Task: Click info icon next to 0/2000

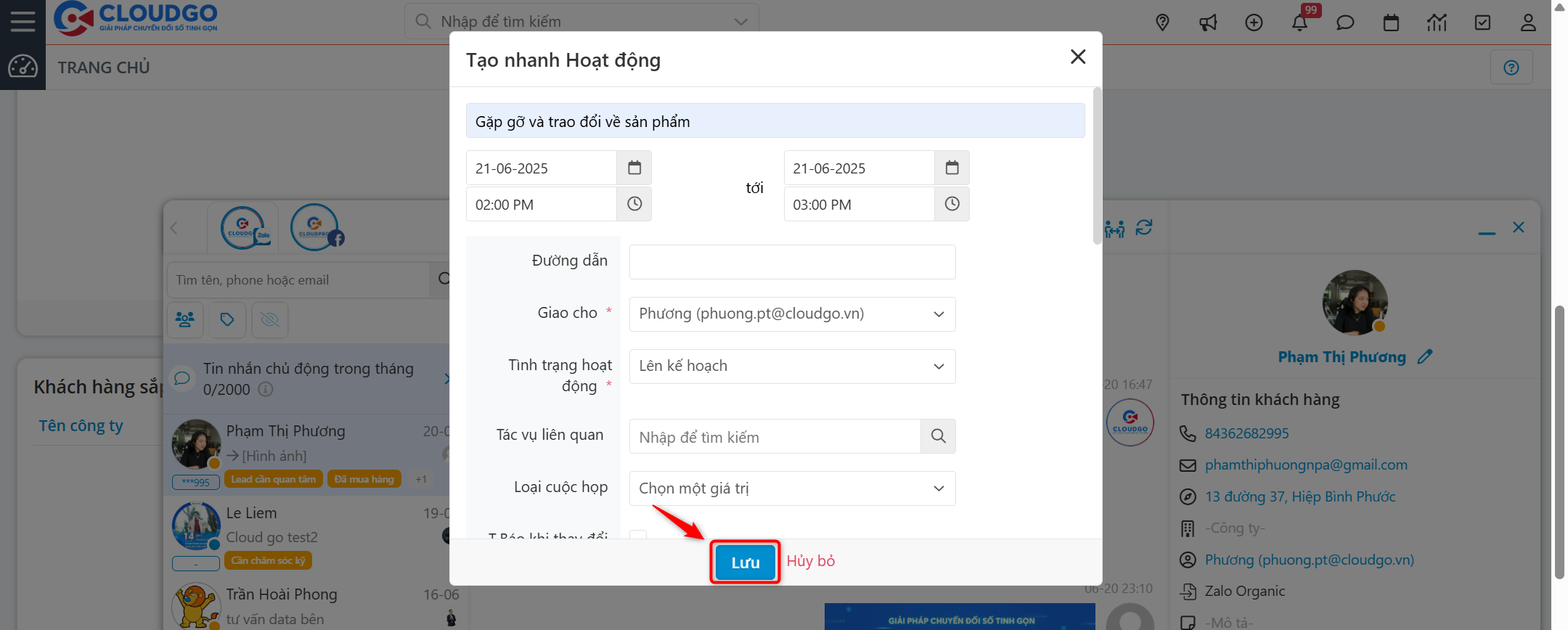Action: click(x=266, y=389)
